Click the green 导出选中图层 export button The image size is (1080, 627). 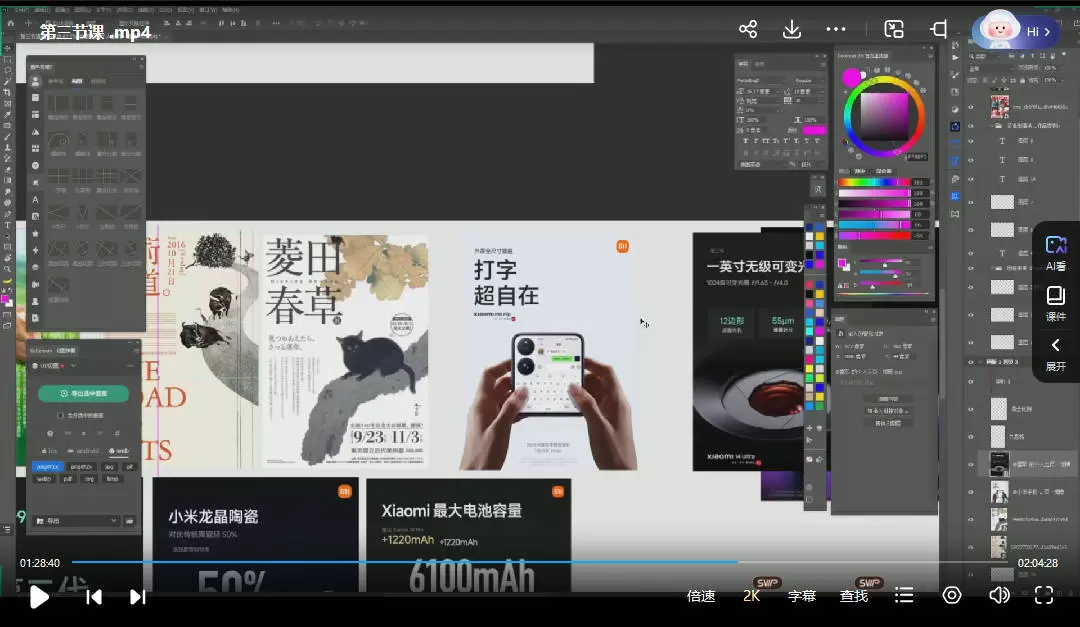click(x=83, y=393)
